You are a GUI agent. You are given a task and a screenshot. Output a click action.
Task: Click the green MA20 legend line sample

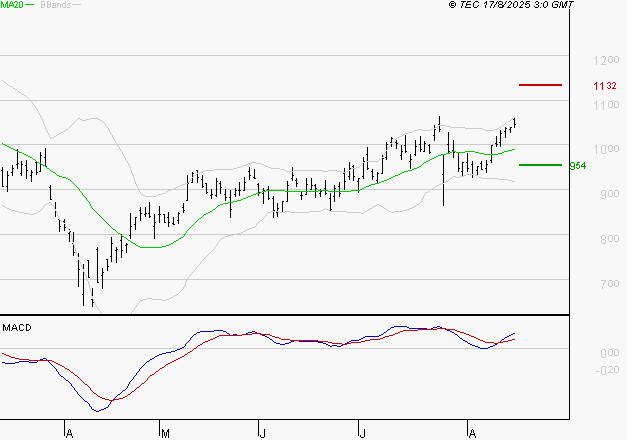pyautogui.click(x=29, y=5)
